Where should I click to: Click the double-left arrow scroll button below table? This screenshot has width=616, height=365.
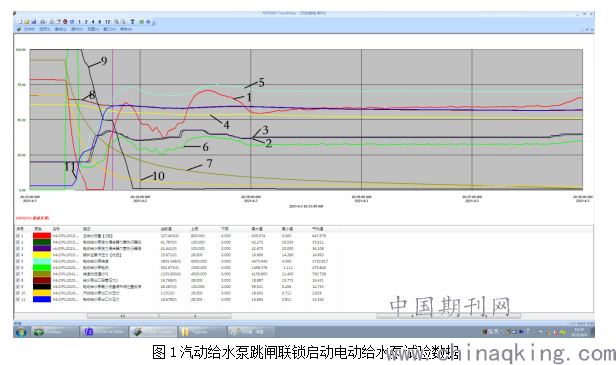[123, 315]
